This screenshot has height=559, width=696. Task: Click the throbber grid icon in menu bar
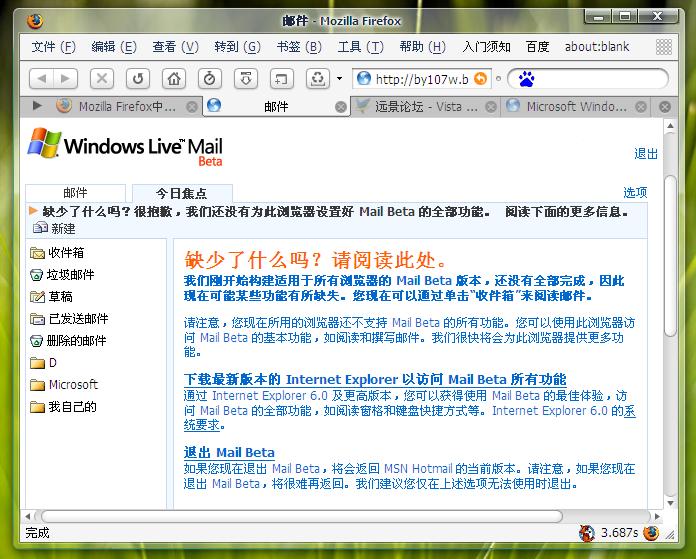664,47
